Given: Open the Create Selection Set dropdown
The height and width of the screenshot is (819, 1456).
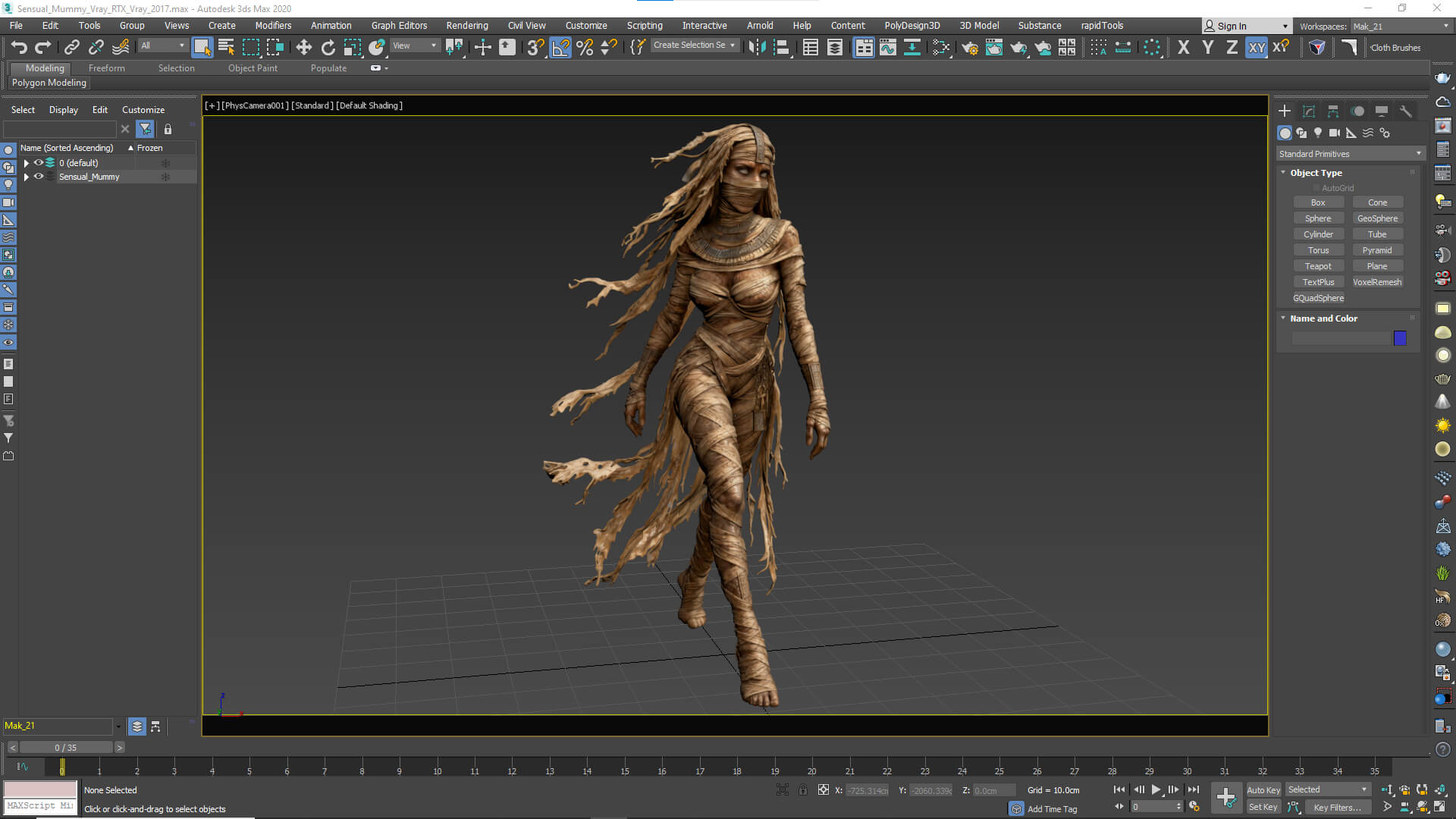Looking at the screenshot, I should coord(694,45).
